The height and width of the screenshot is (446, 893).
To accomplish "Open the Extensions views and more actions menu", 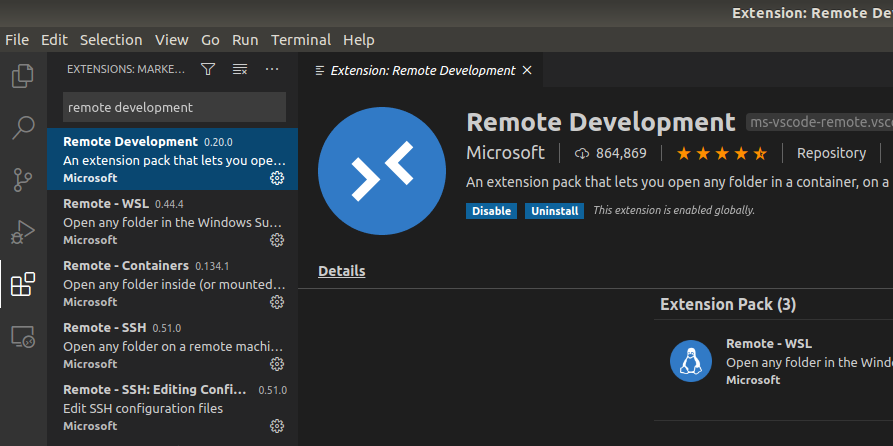I will (272, 69).
